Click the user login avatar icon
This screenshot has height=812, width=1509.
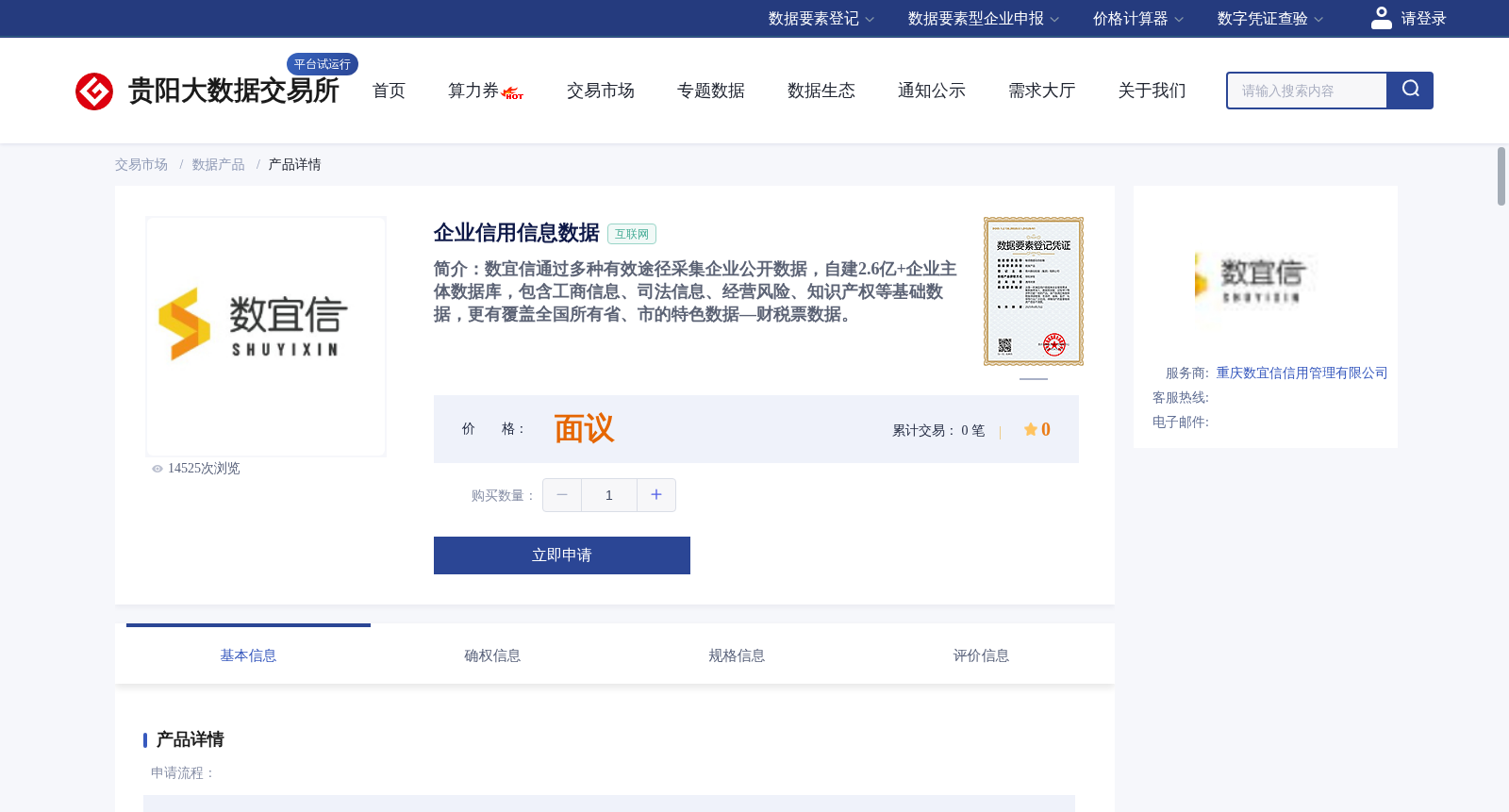(x=1382, y=18)
